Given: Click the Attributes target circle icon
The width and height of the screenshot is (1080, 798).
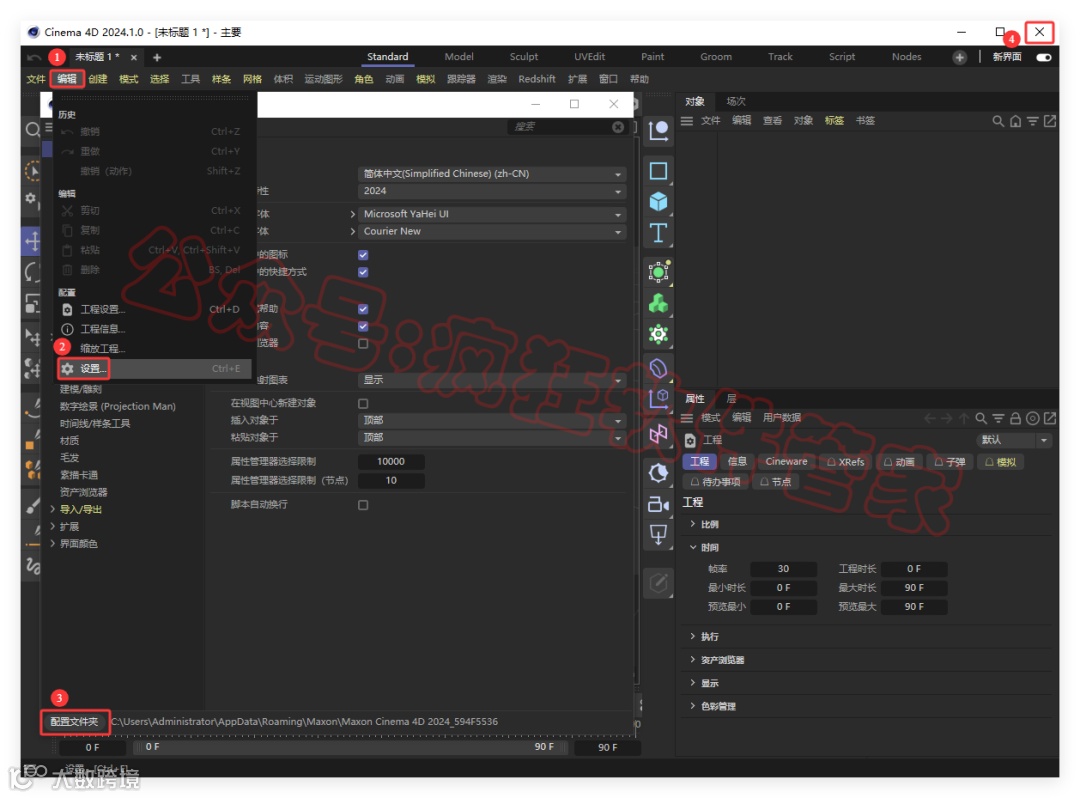Looking at the screenshot, I should (1032, 418).
